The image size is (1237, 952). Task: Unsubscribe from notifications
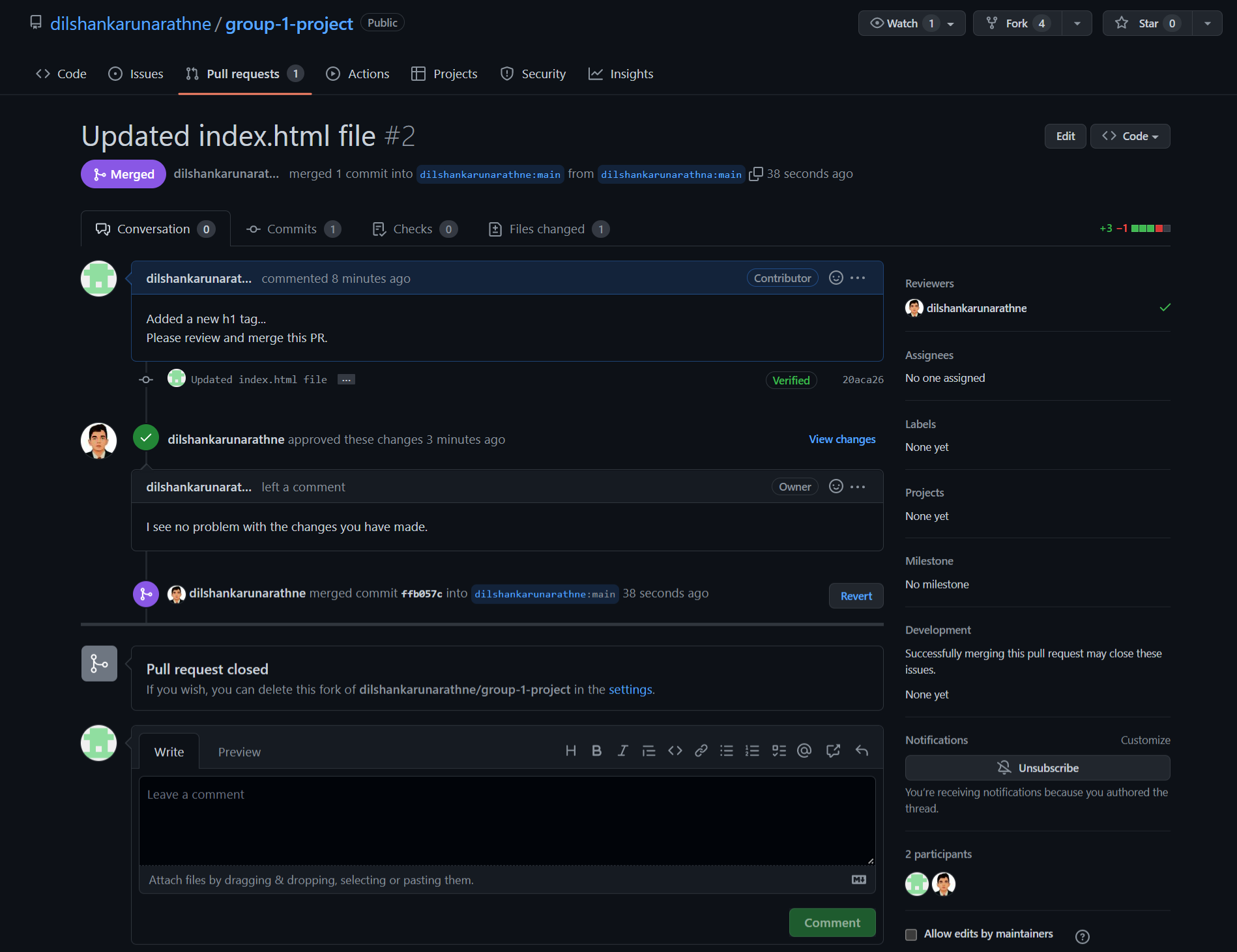(1037, 768)
